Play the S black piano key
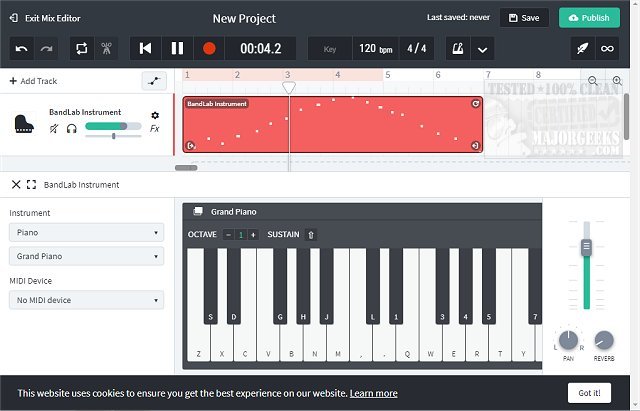This screenshot has height=411, width=640. [210, 286]
